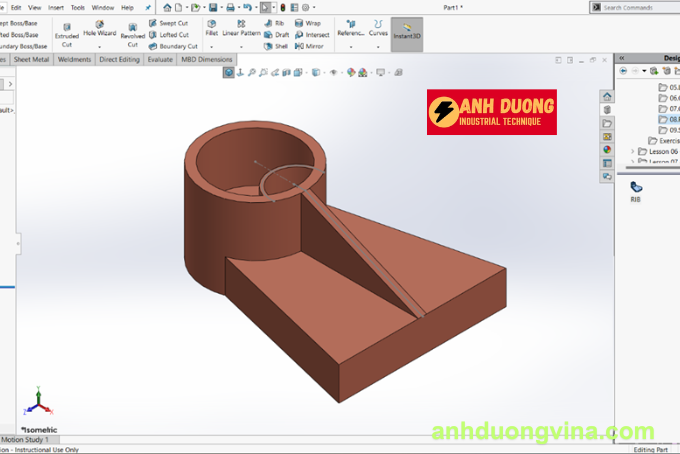680x454 pixels.
Task: Expand the Fillet dropdown arrow
Action: (x=211, y=46)
